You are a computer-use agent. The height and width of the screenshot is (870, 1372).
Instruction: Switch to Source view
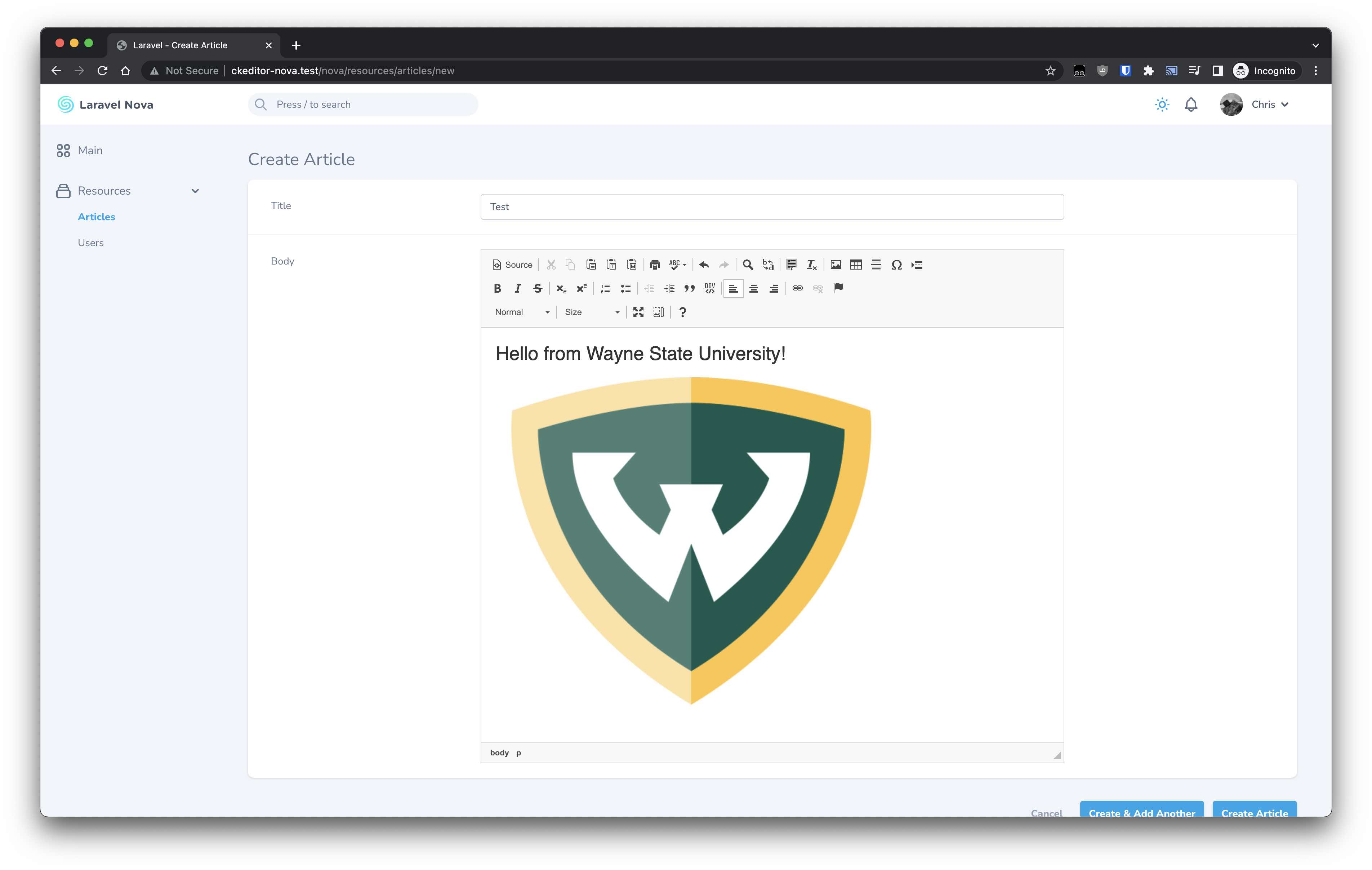tap(512, 265)
